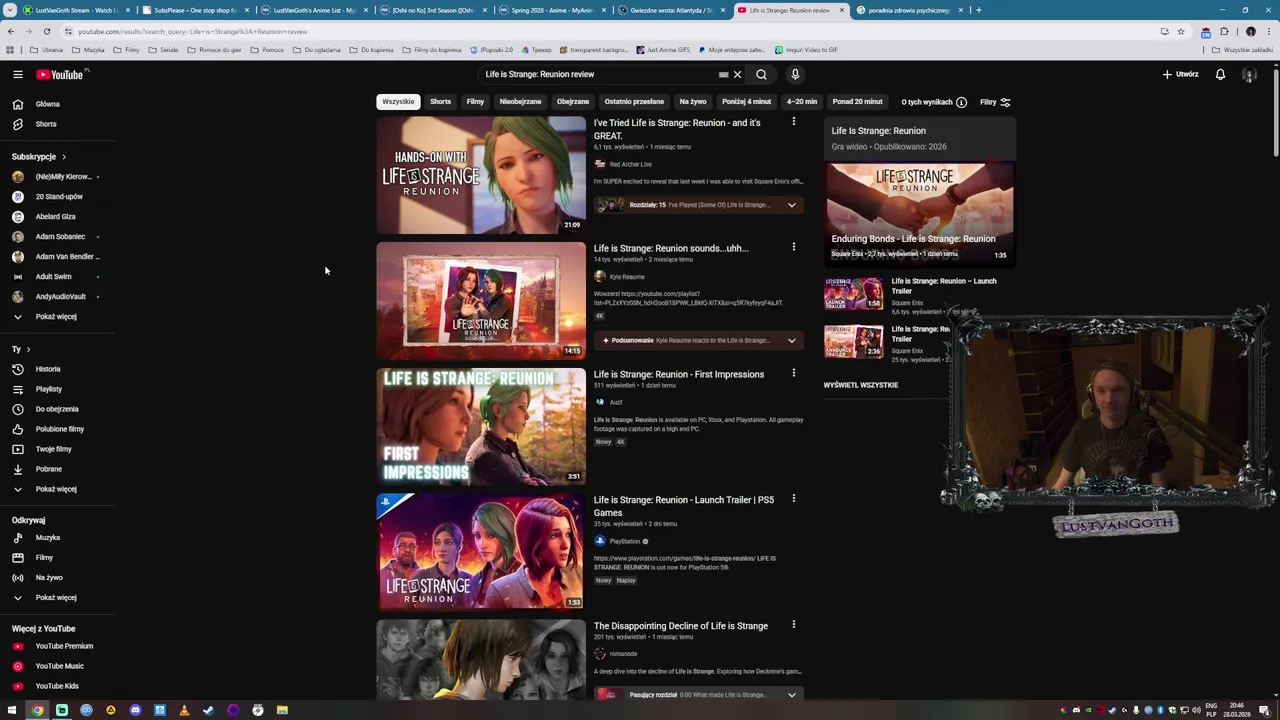This screenshot has height=720, width=1280.
Task: Open First Impressions video thumbnail
Action: pyautogui.click(x=481, y=426)
